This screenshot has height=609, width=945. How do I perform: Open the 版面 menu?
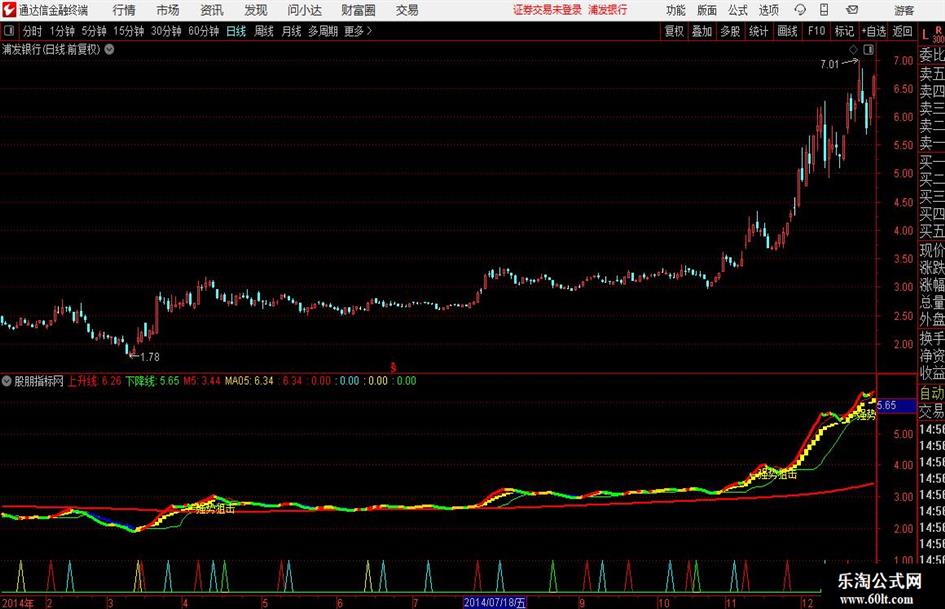pyautogui.click(x=706, y=10)
